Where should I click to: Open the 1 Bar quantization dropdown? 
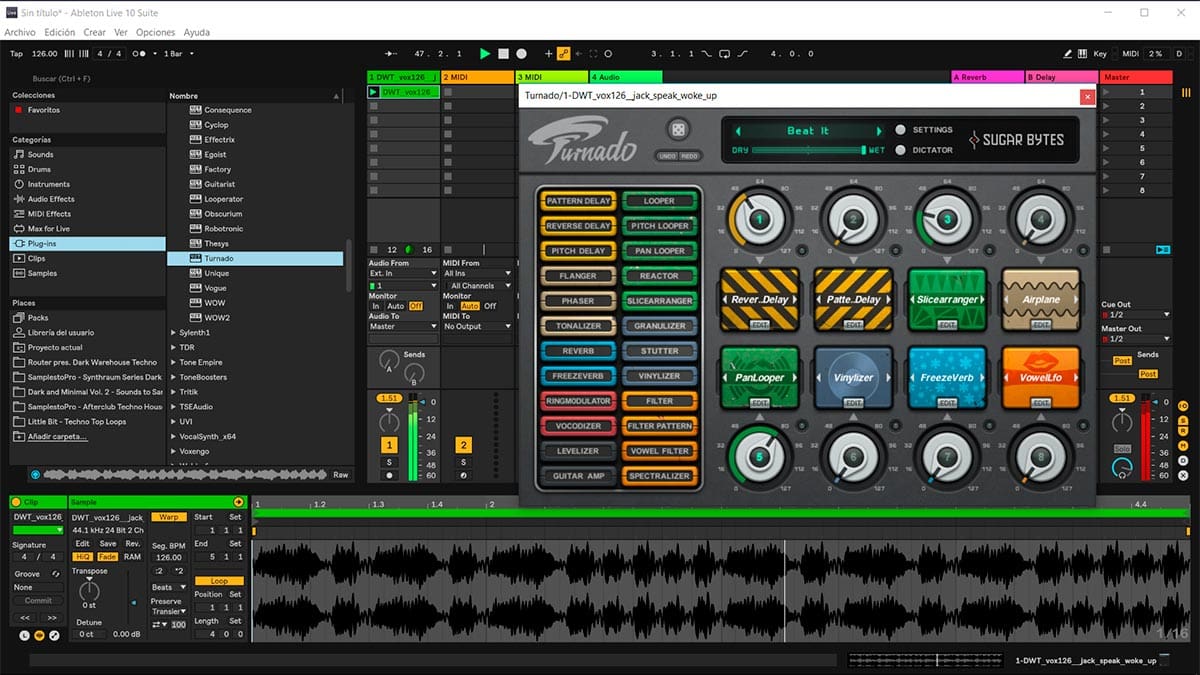click(178, 54)
